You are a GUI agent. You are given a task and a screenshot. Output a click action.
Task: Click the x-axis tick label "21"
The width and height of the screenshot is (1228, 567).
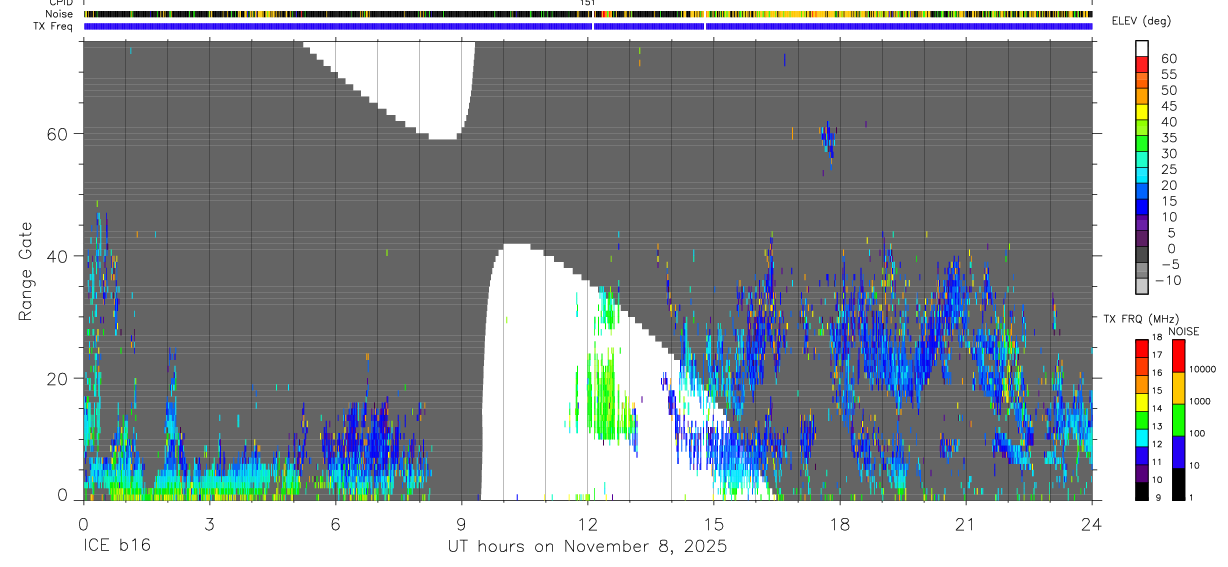(965, 524)
